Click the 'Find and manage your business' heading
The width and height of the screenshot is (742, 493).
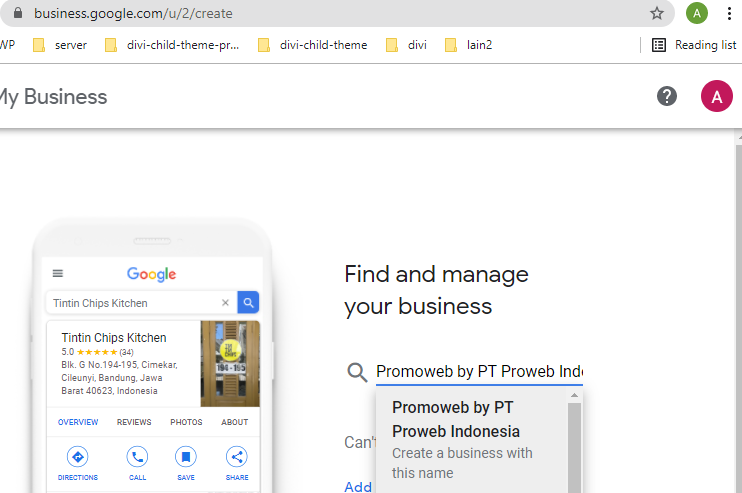[436, 290]
